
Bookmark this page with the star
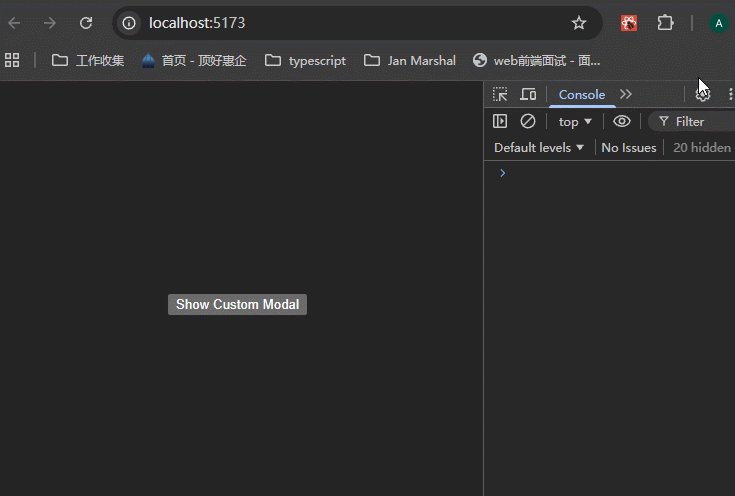(579, 23)
